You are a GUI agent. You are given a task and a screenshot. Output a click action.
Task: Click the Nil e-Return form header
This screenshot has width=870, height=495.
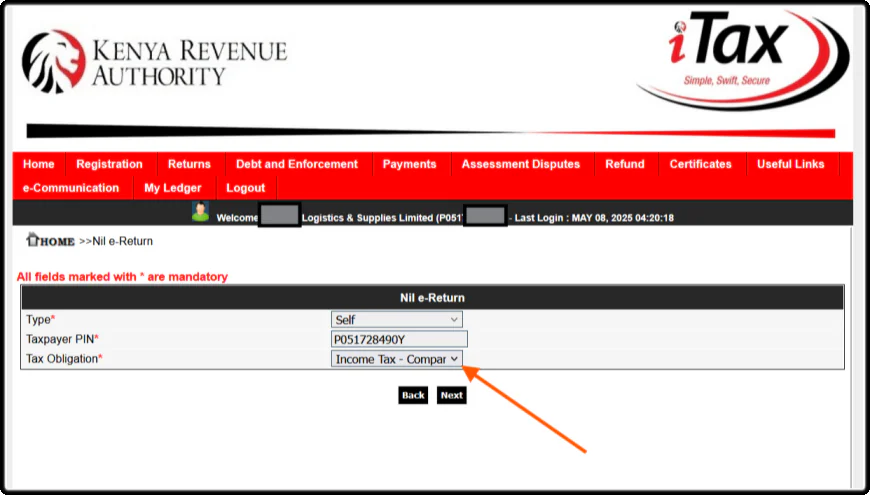[x=432, y=298]
